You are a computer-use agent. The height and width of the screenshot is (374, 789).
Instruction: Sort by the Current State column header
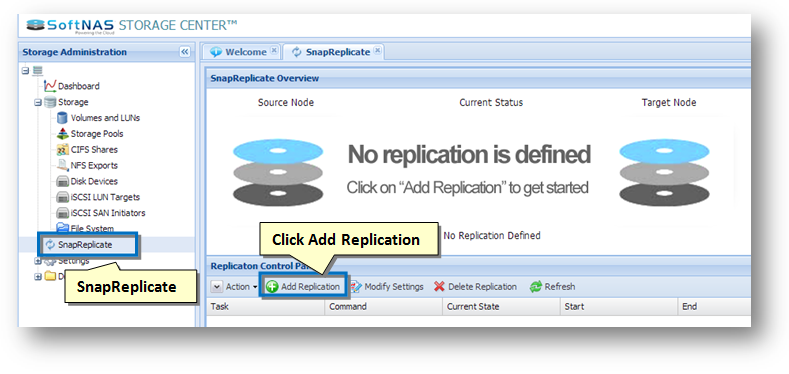501,307
